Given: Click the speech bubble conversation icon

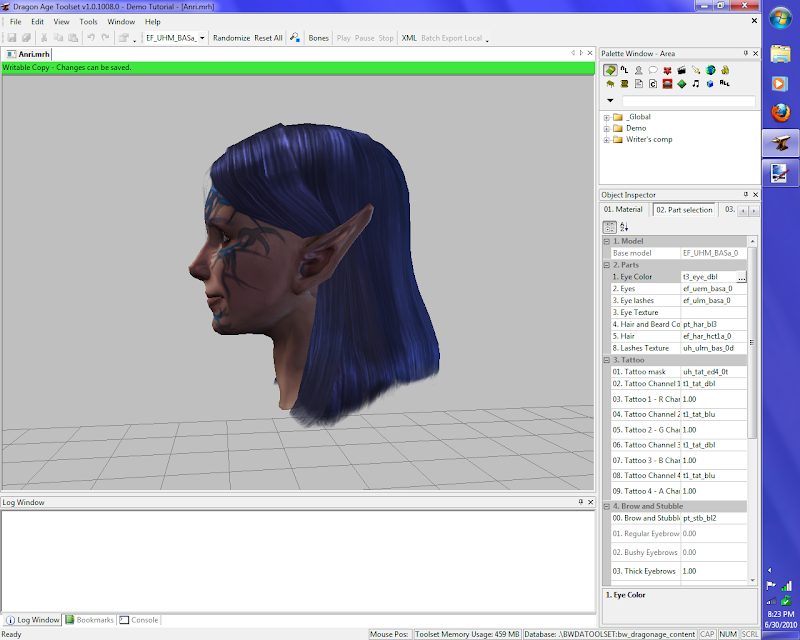Looking at the screenshot, I should click(652, 70).
